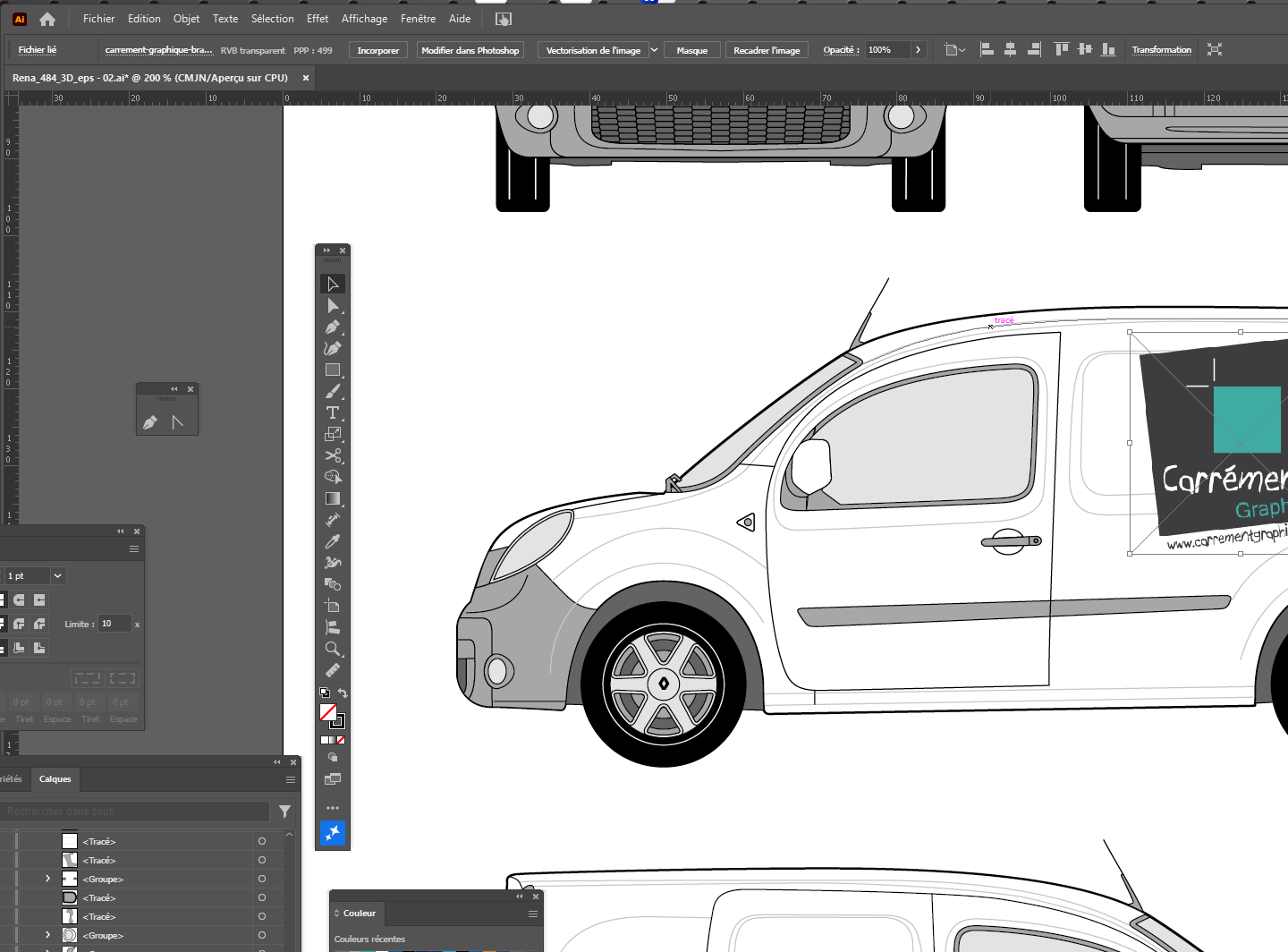Open the stroke weight 1 pt dropdown

tap(58, 576)
